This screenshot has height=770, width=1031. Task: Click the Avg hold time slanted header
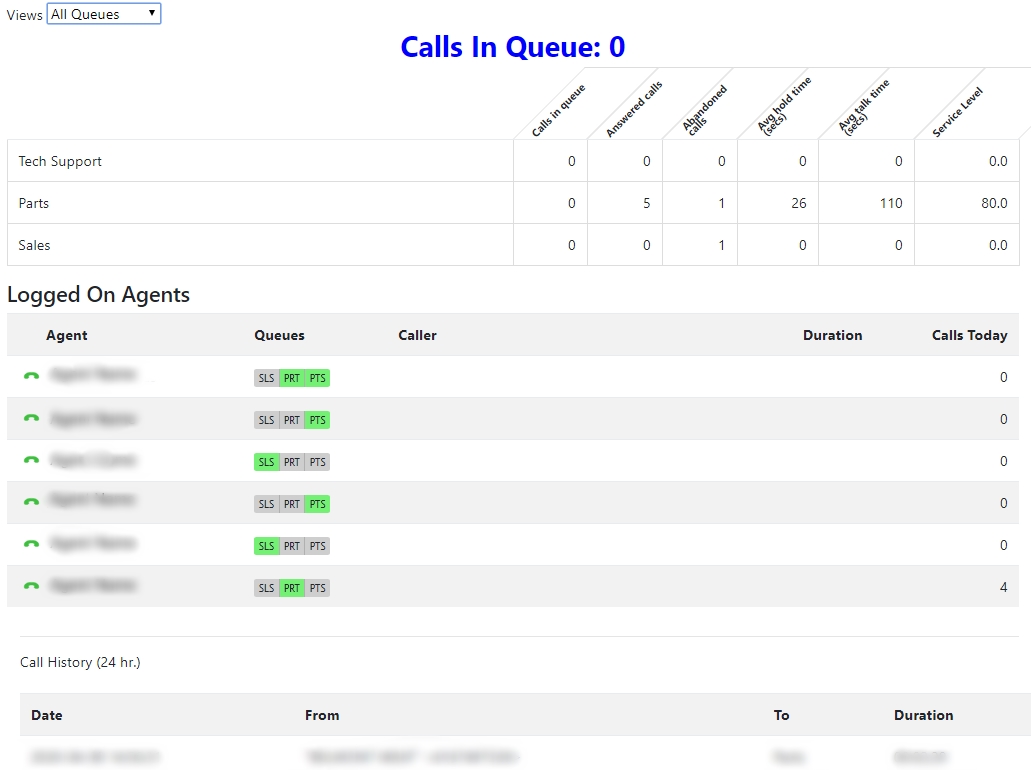pos(784,106)
